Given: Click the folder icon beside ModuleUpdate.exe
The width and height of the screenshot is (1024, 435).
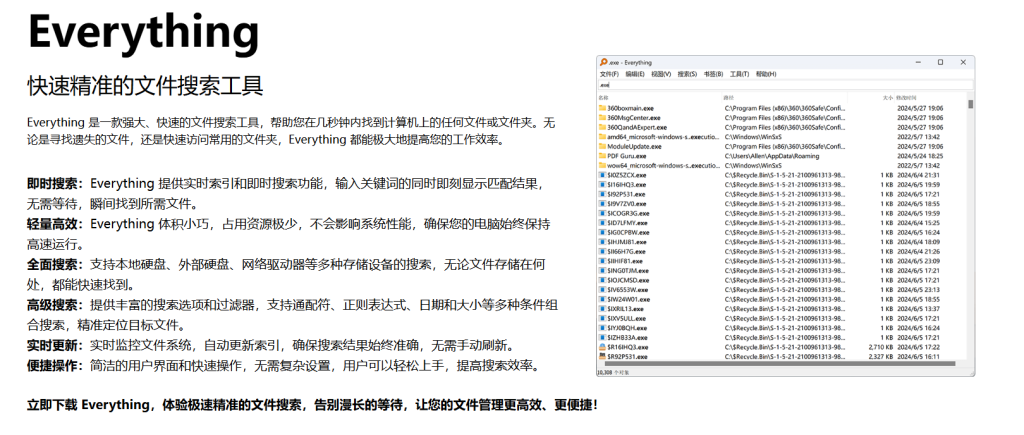Looking at the screenshot, I should pos(602,146).
